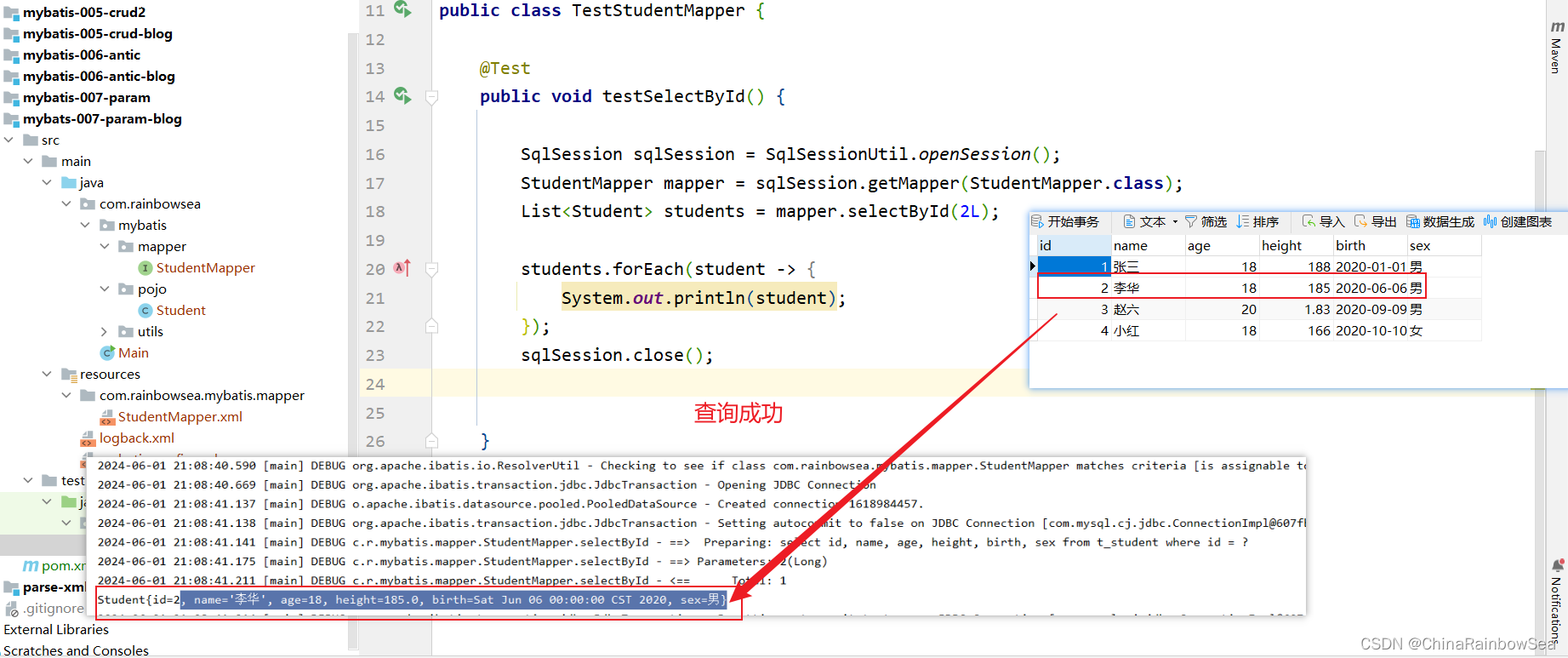Image resolution: width=1568 pixels, height=658 pixels.
Task: Click 排序 sort button
Action: tap(1258, 221)
